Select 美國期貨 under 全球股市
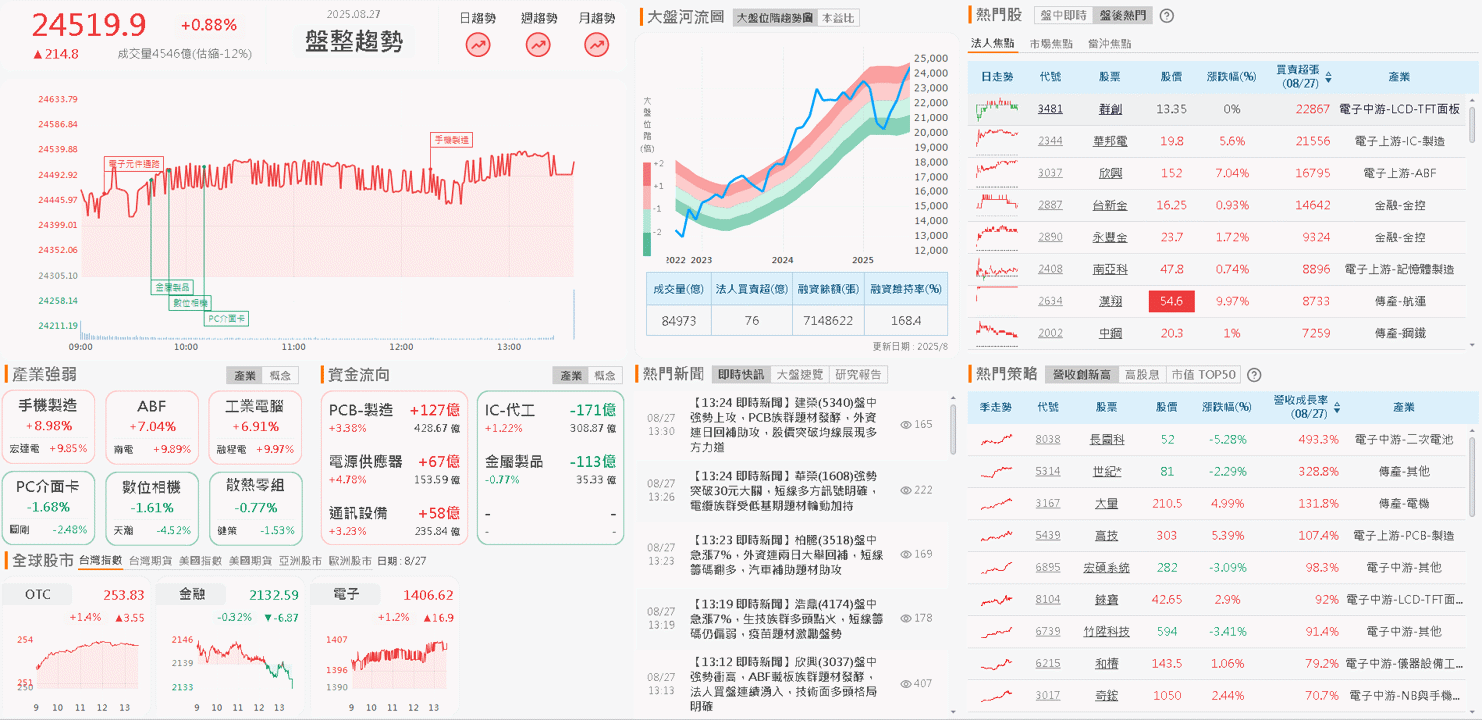Image resolution: width=1482 pixels, height=720 pixels. tap(250, 561)
